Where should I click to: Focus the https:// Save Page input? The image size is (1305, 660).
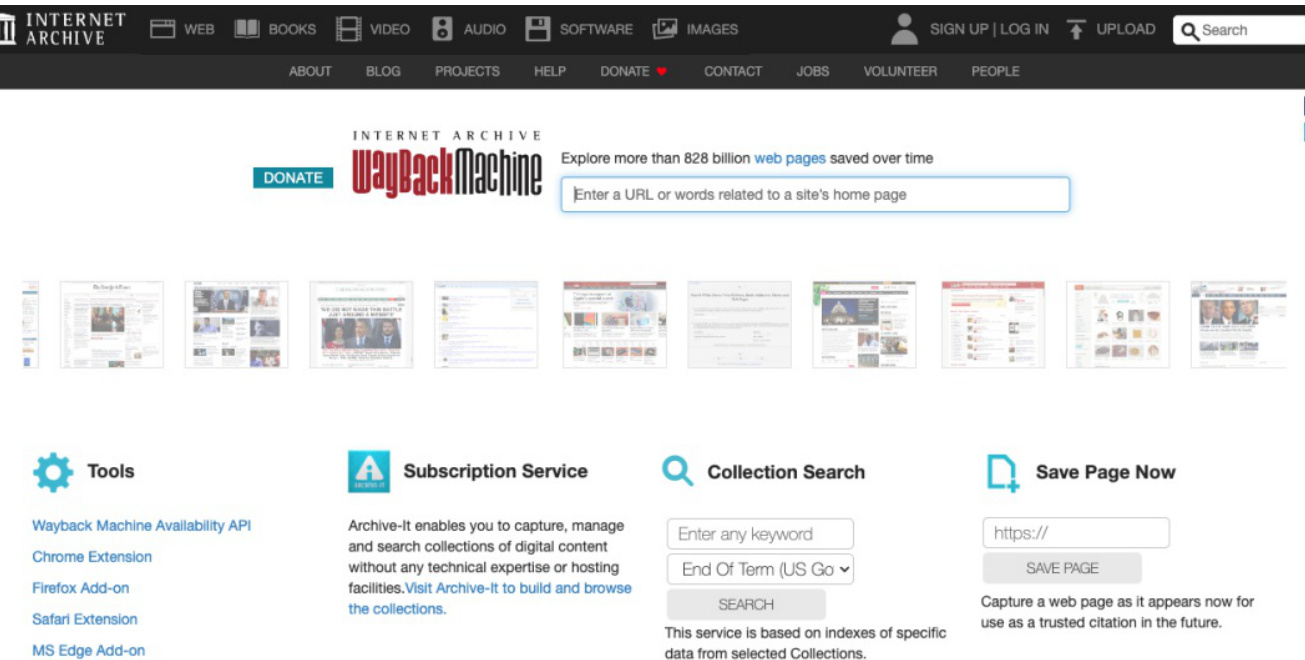(1076, 533)
